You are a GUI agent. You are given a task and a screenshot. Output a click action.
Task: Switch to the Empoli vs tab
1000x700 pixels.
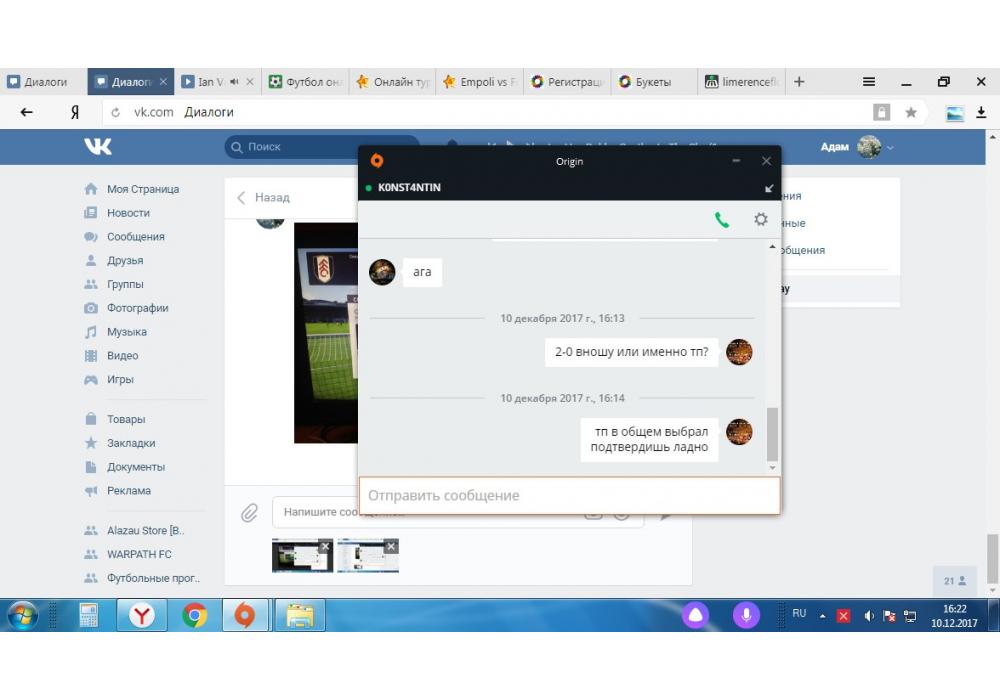pos(480,82)
